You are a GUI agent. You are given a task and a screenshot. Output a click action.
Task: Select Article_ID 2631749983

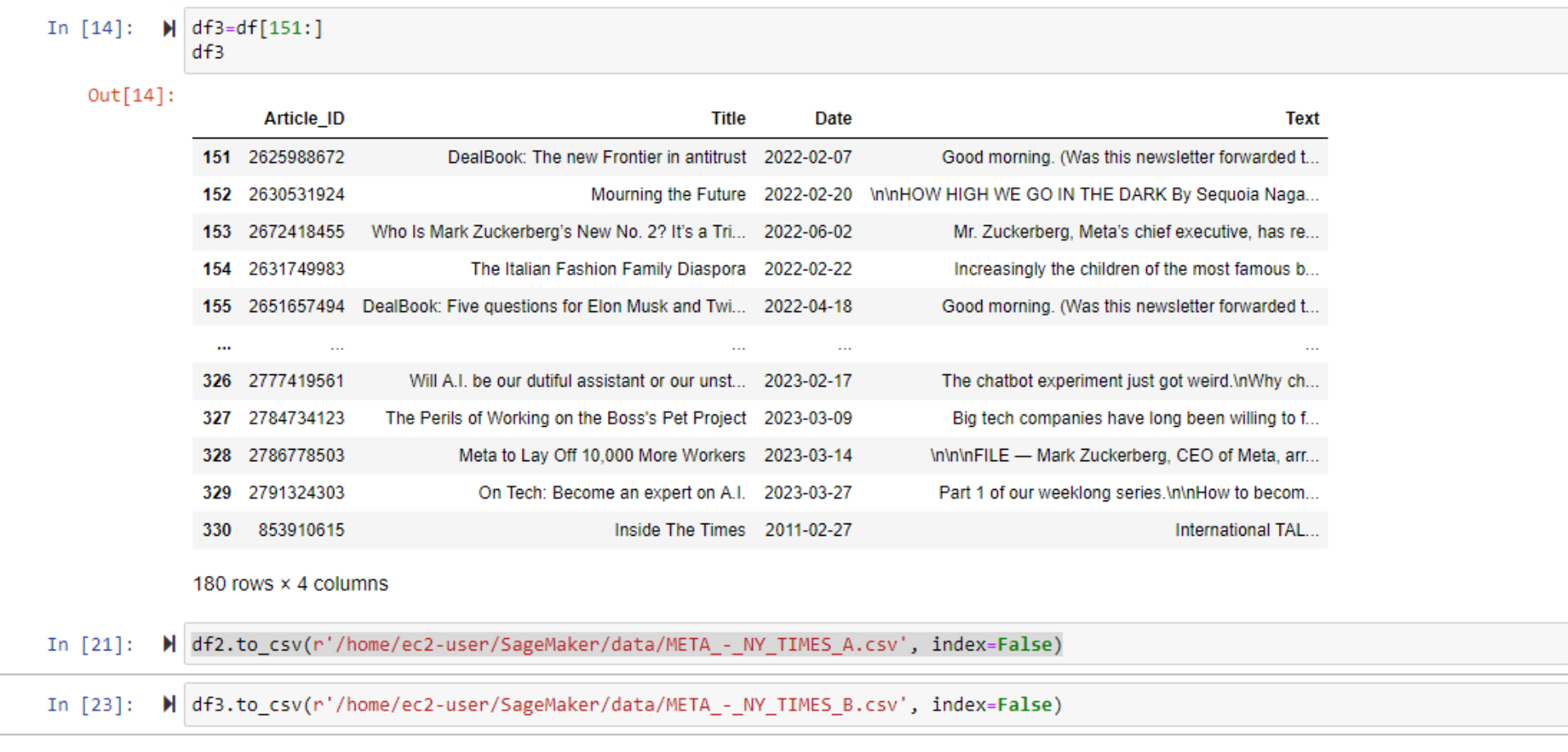[x=297, y=270]
